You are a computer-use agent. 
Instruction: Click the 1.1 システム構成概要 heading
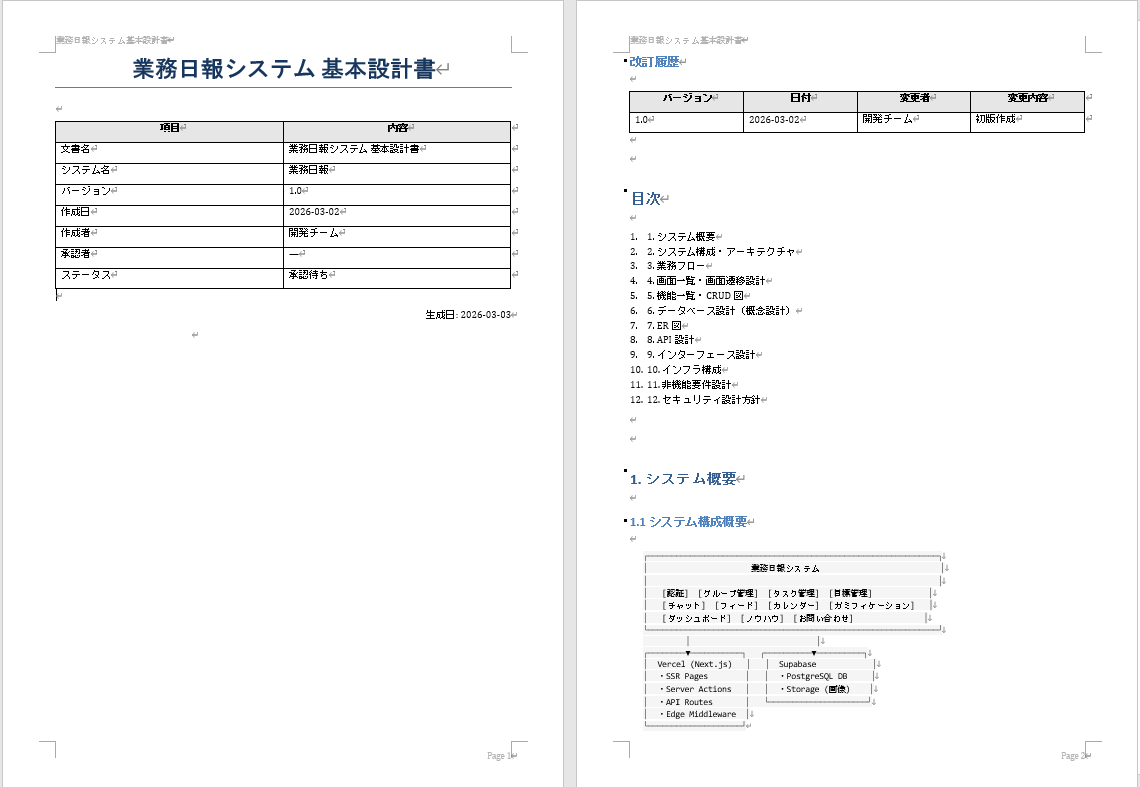coord(690,521)
